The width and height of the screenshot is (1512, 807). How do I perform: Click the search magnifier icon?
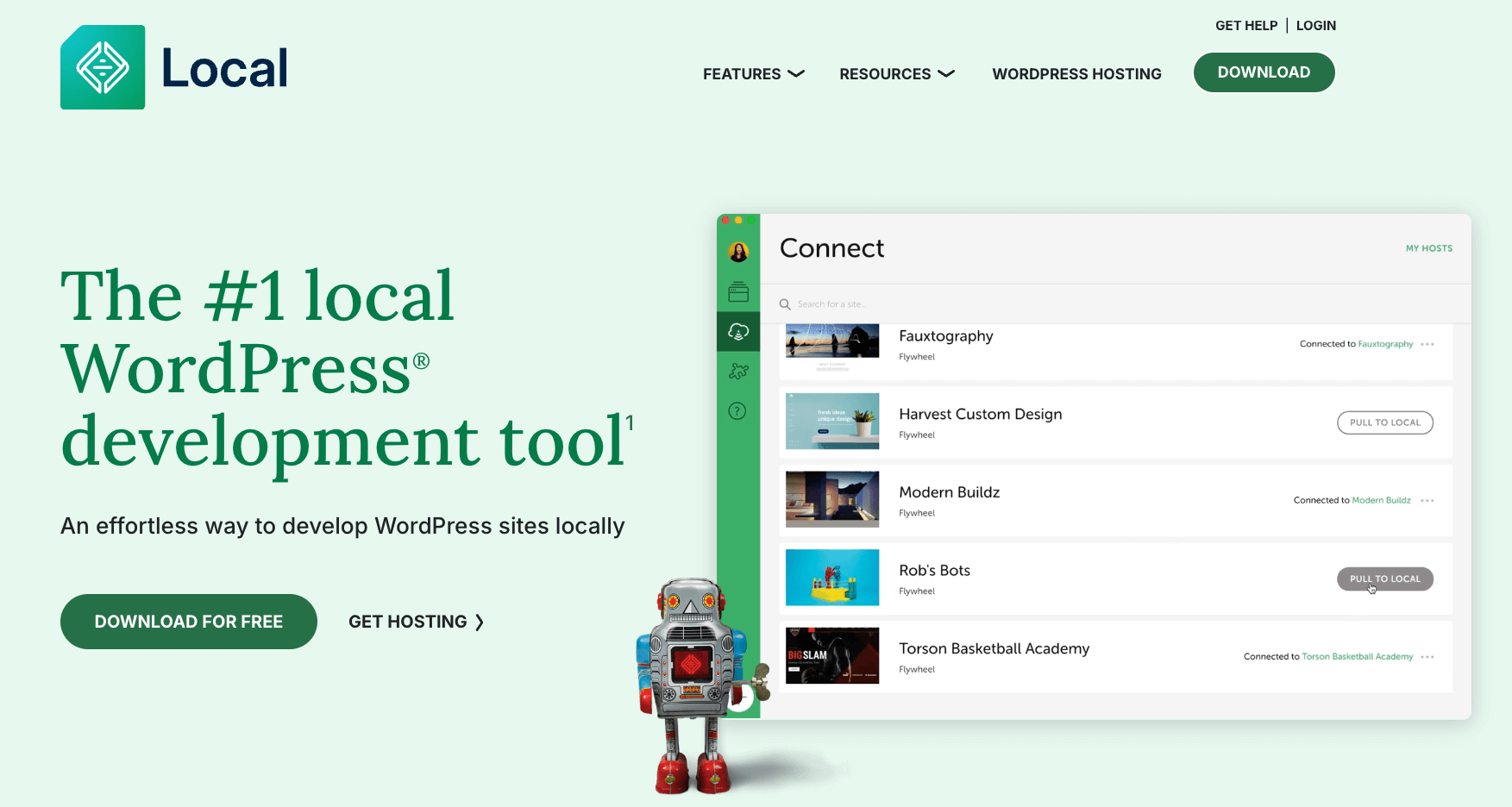785,304
